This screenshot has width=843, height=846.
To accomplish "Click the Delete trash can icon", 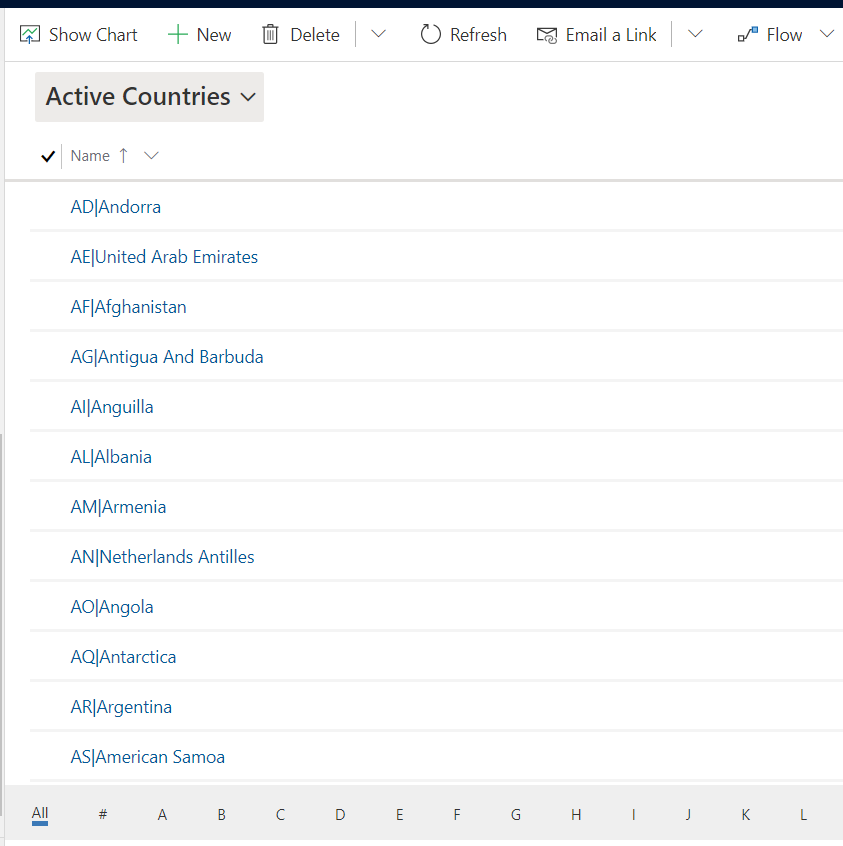I will (270, 35).
